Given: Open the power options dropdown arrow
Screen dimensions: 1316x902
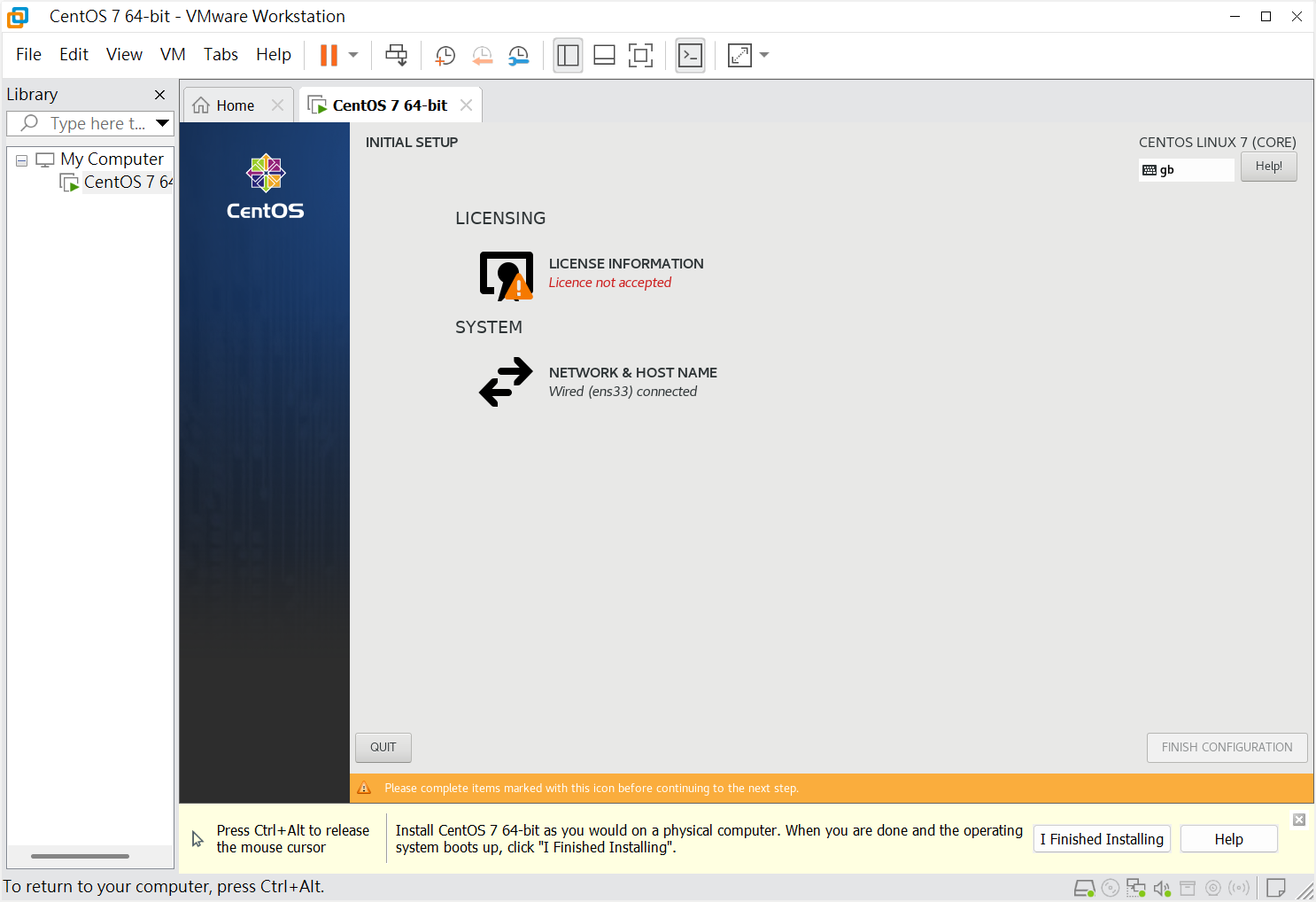Looking at the screenshot, I should [x=353, y=55].
